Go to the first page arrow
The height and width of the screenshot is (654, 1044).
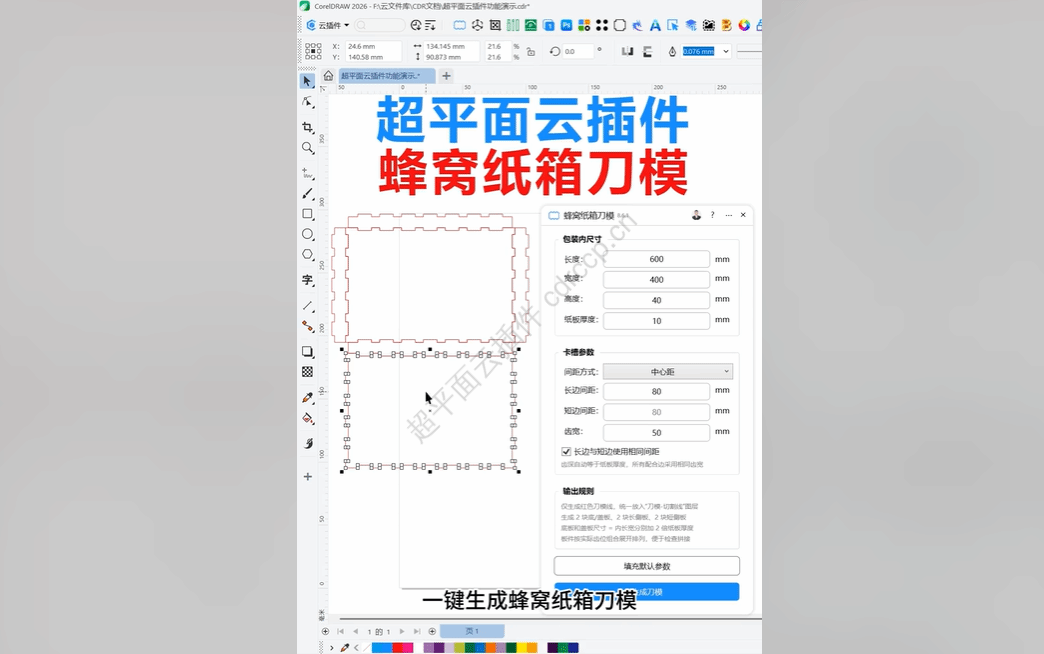(x=340, y=631)
